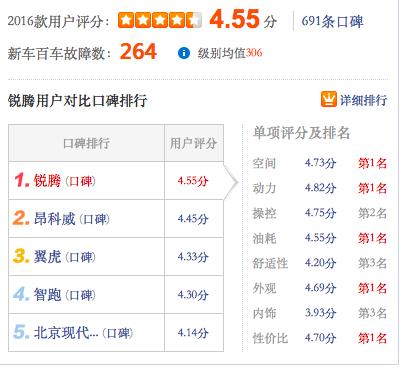Click the 4.33分 score in 翼虎 row
Viewport: 407px width, 372px height.
tap(193, 257)
